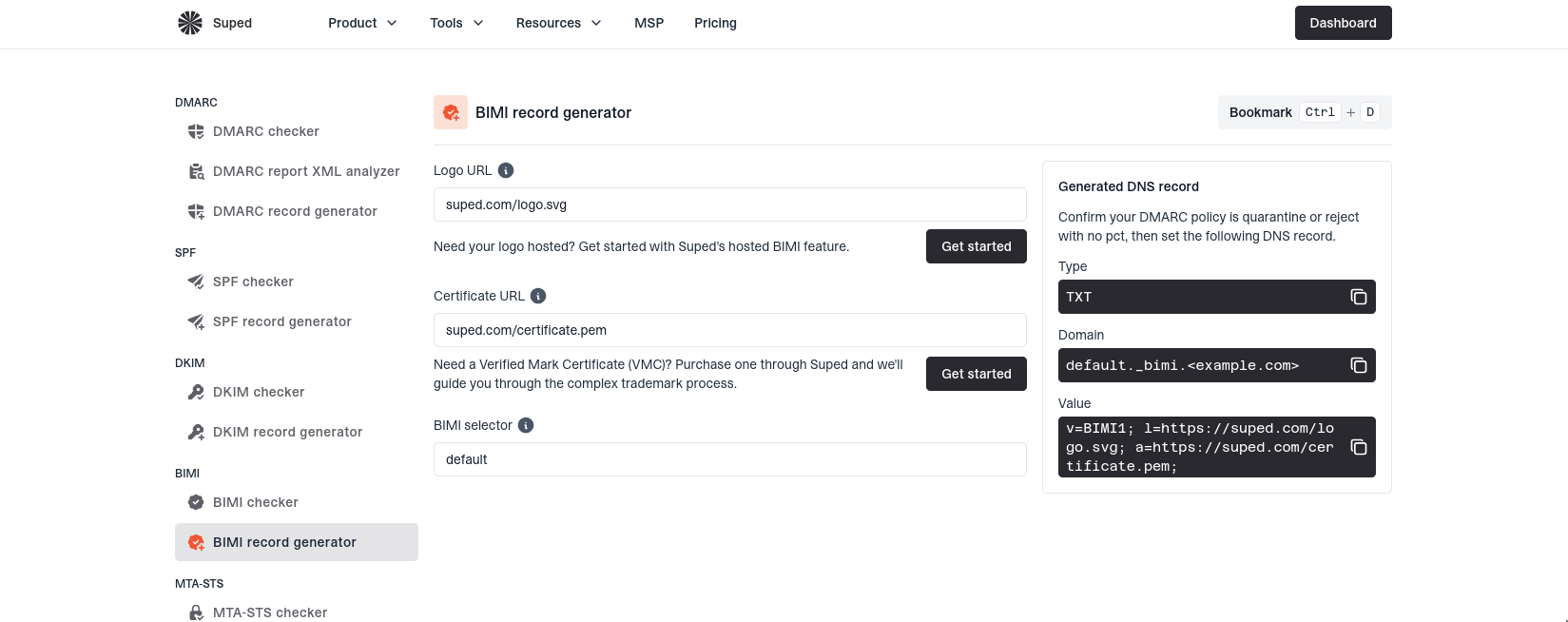Open the DKIM record generator

tap(297, 432)
